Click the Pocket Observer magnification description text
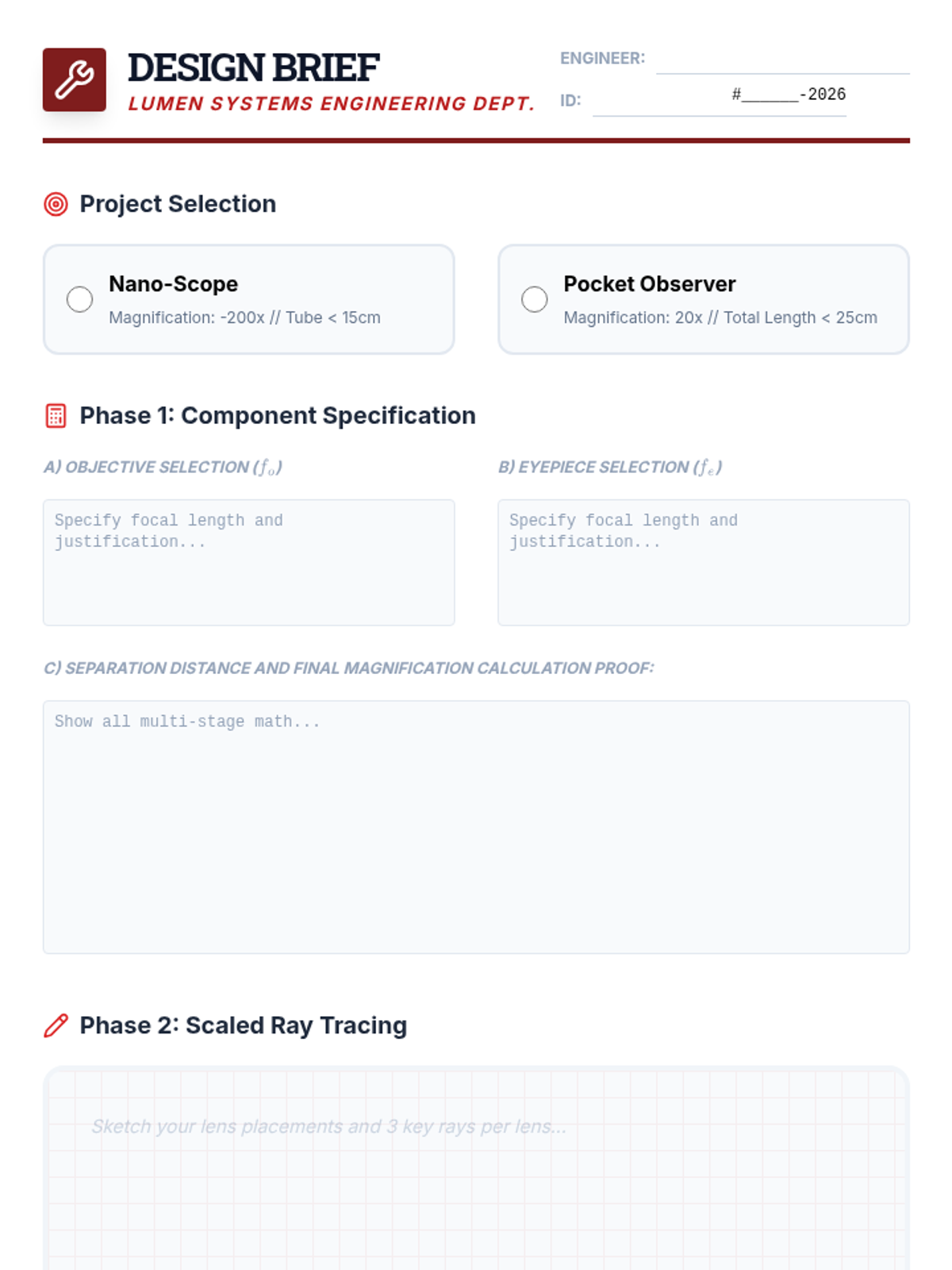 [720, 317]
